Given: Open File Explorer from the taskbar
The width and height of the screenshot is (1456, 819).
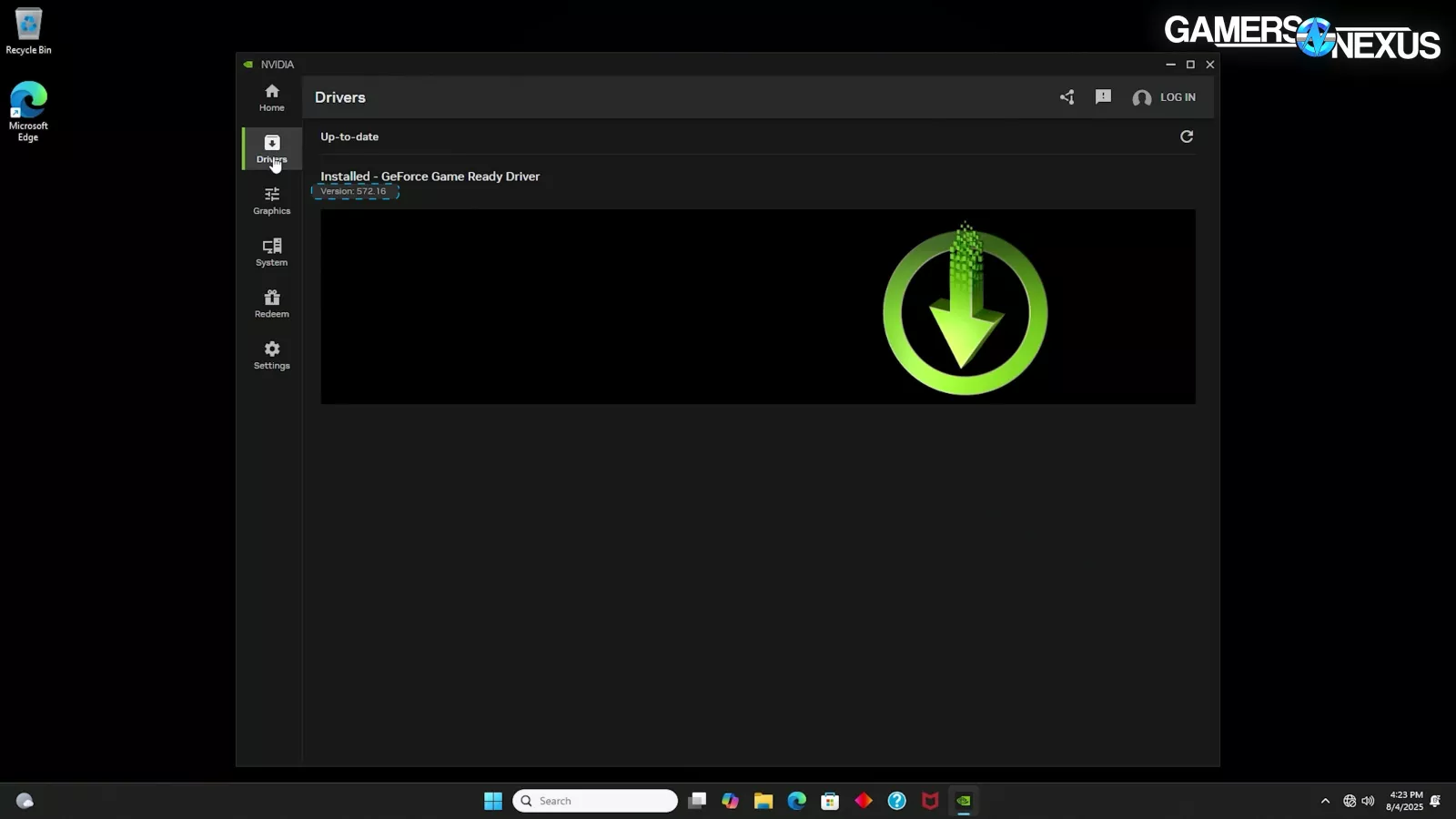Looking at the screenshot, I should 763,801.
